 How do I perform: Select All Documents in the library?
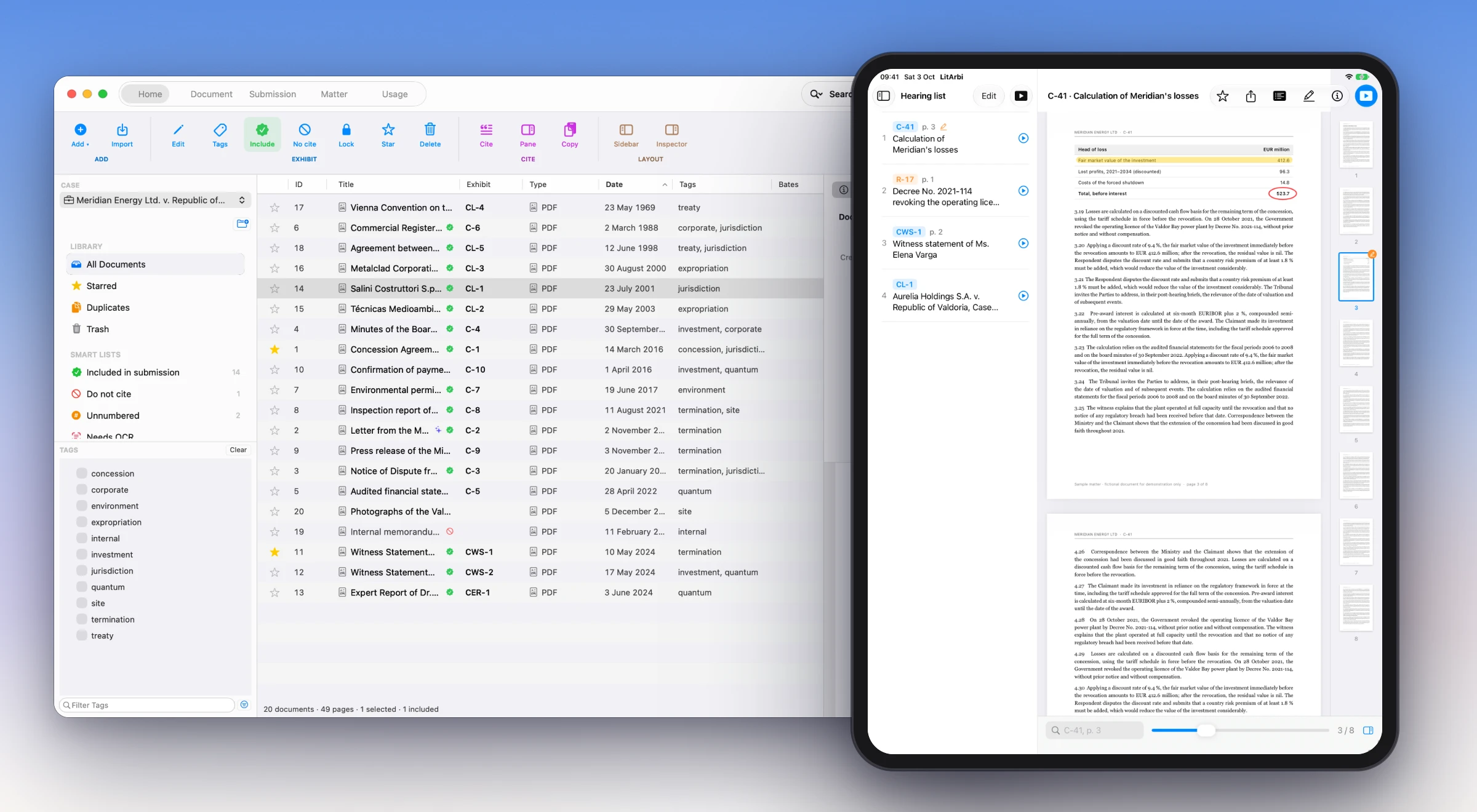tap(155, 265)
